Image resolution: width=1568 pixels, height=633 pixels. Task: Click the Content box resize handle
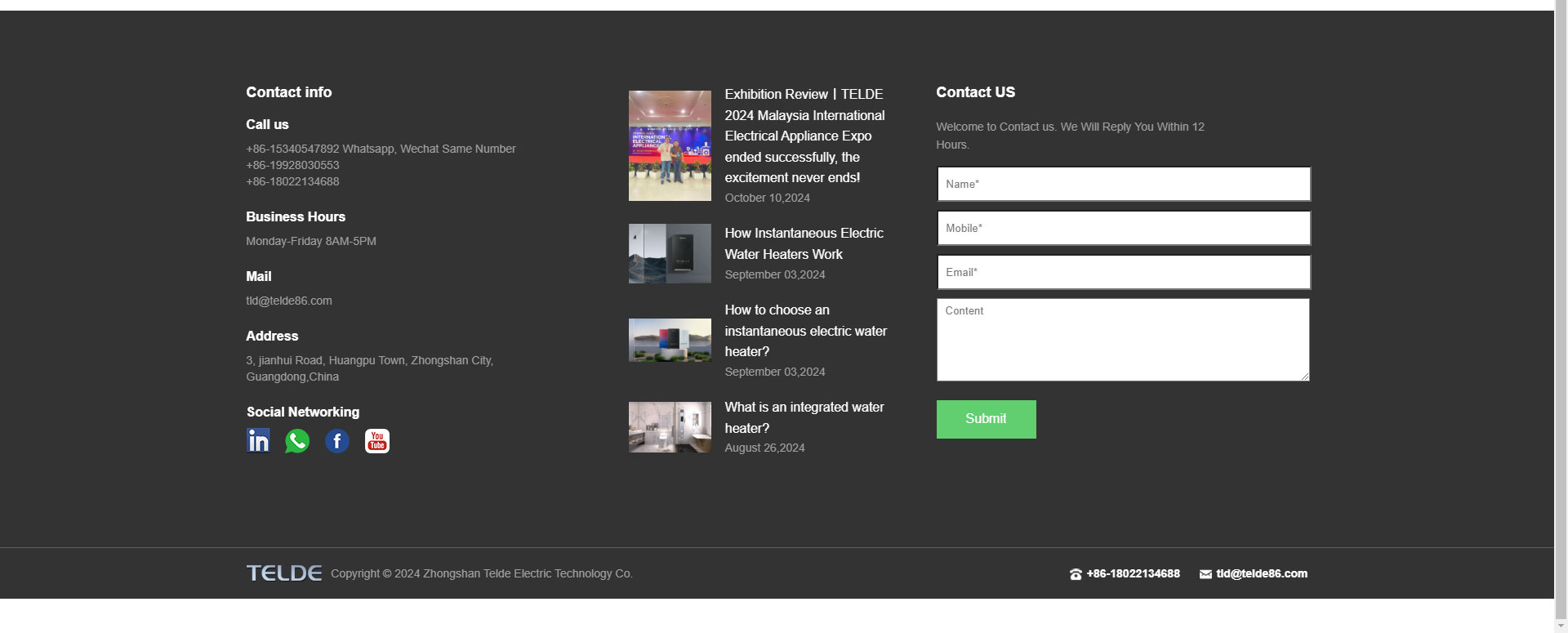click(1304, 377)
